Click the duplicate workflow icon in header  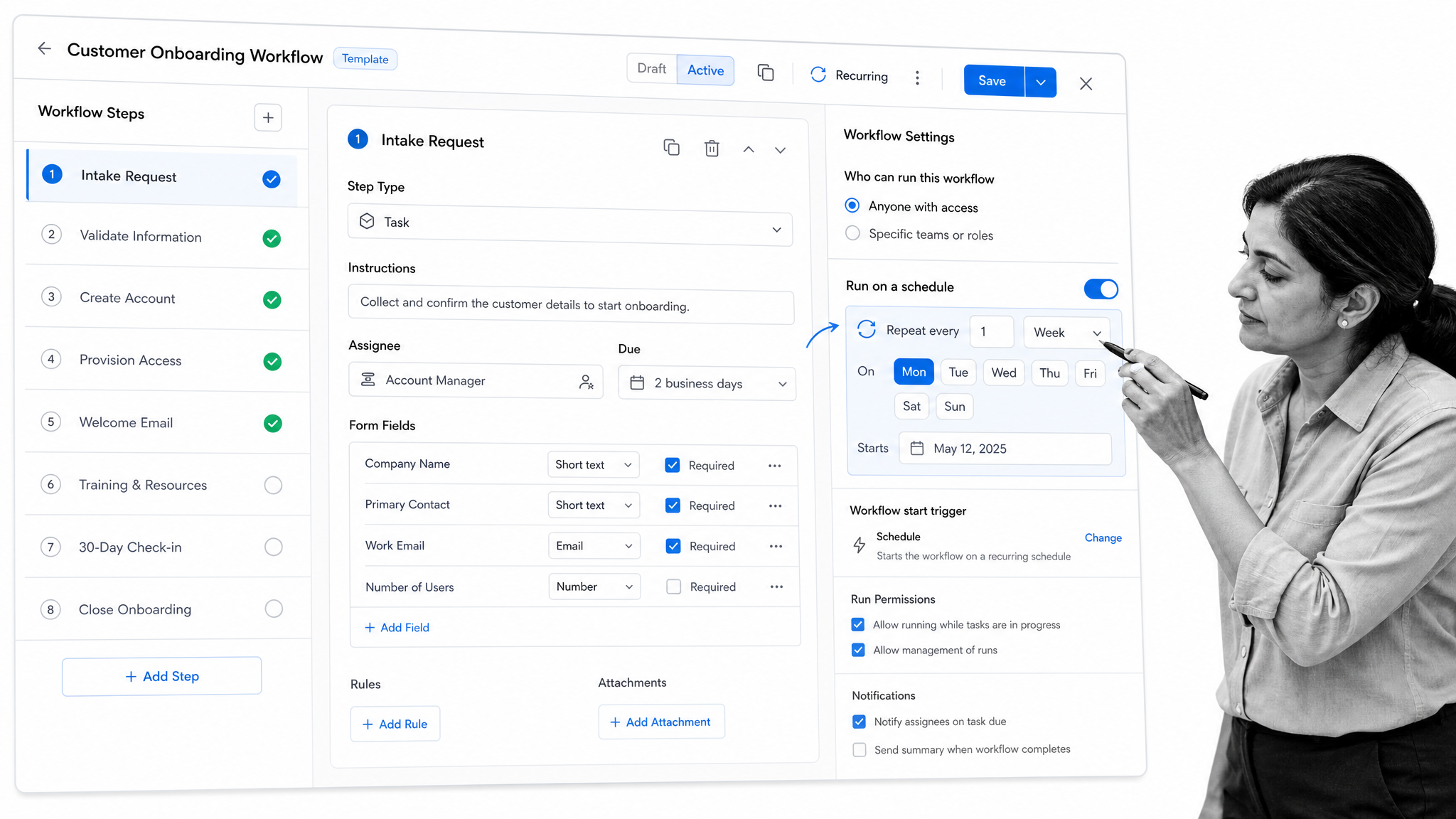(x=766, y=73)
